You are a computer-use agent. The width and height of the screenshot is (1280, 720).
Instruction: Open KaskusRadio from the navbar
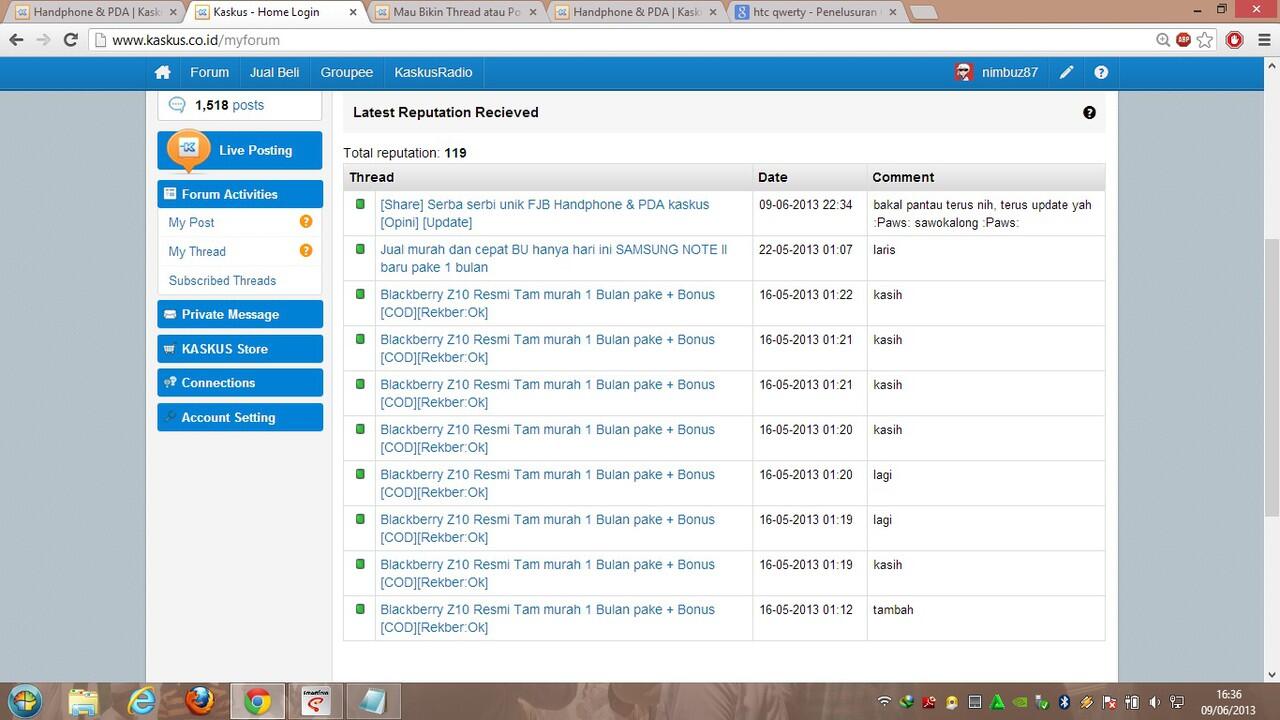pos(433,72)
